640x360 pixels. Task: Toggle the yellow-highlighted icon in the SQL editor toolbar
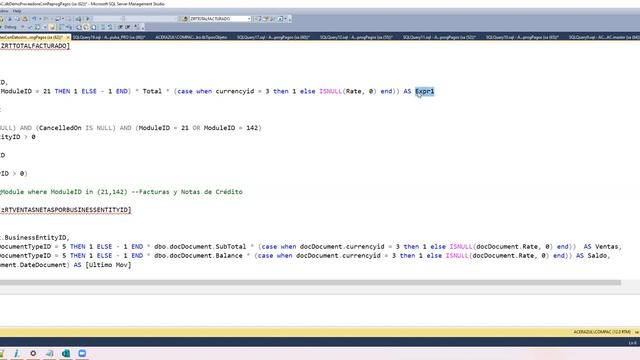52,27
